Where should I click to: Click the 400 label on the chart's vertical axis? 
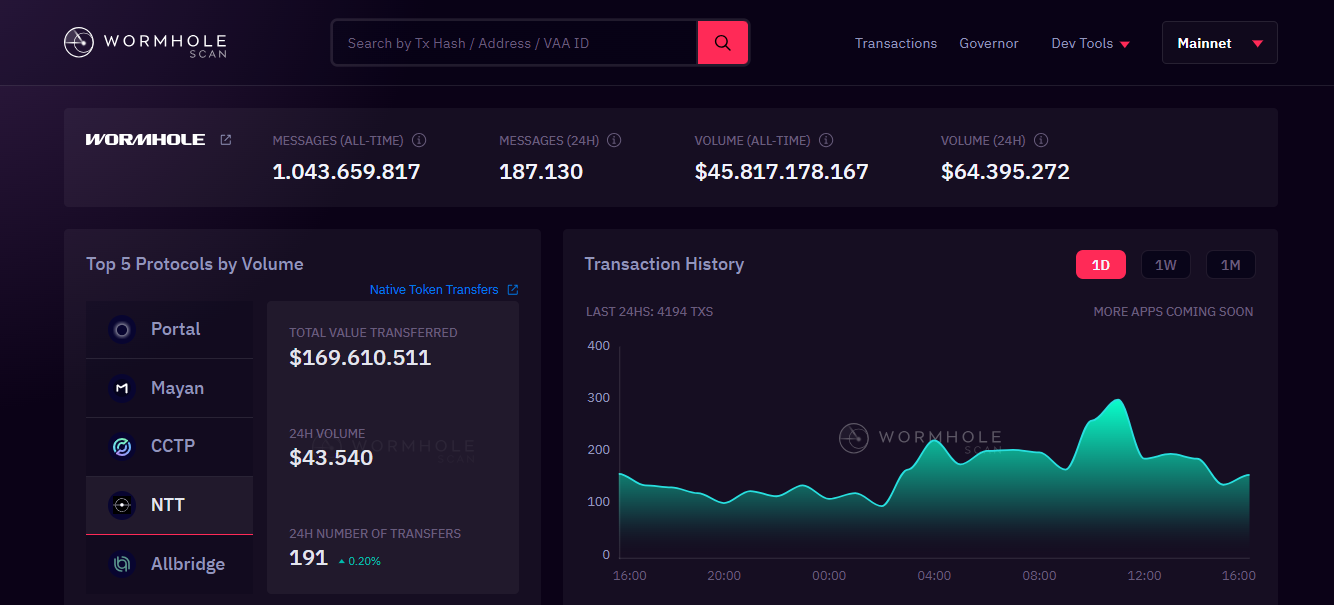[599, 346]
